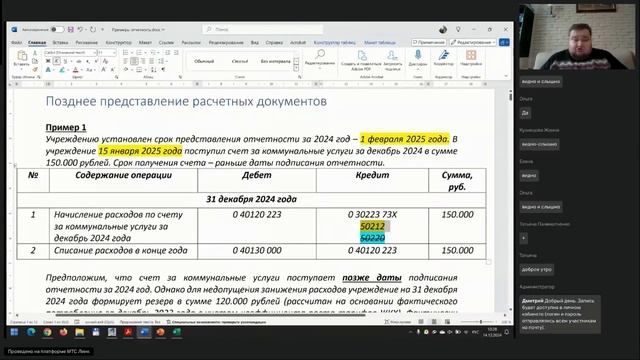This screenshot has height=360, width=640.
Task: Click the Надстройки add-ins icon
Action: click(x=471, y=58)
